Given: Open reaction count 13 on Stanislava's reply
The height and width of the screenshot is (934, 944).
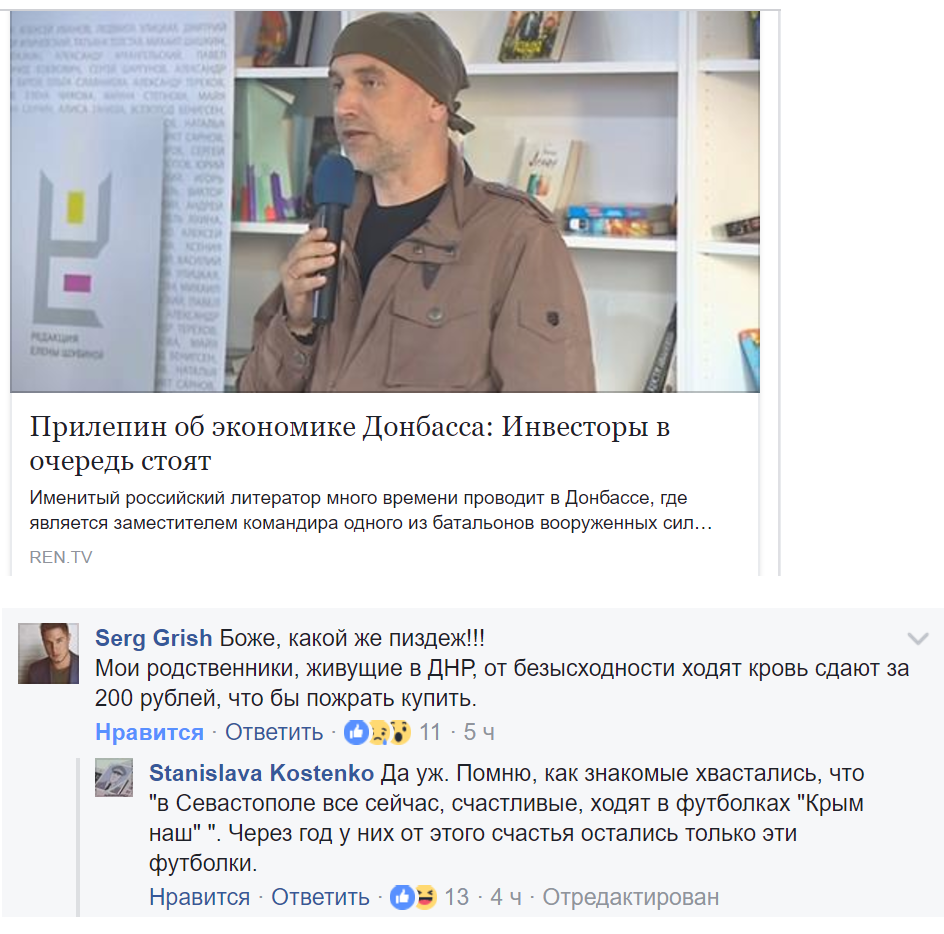Looking at the screenshot, I should pos(456,897).
